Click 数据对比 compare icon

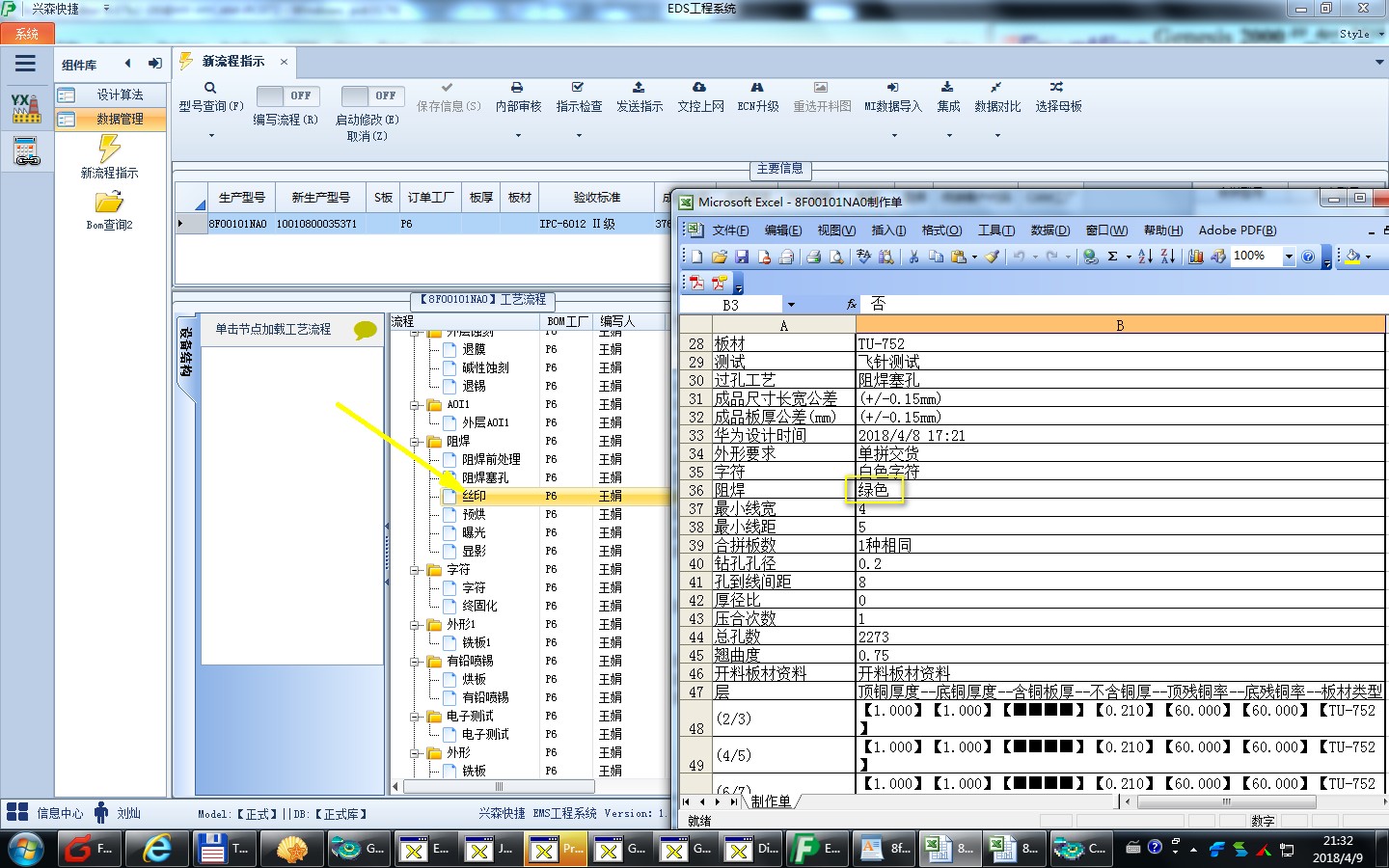(996, 87)
